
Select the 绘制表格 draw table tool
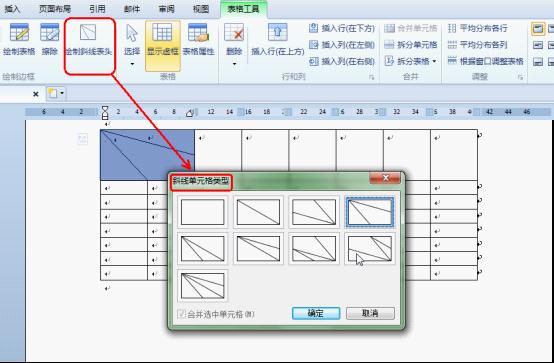tap(19, 39)
